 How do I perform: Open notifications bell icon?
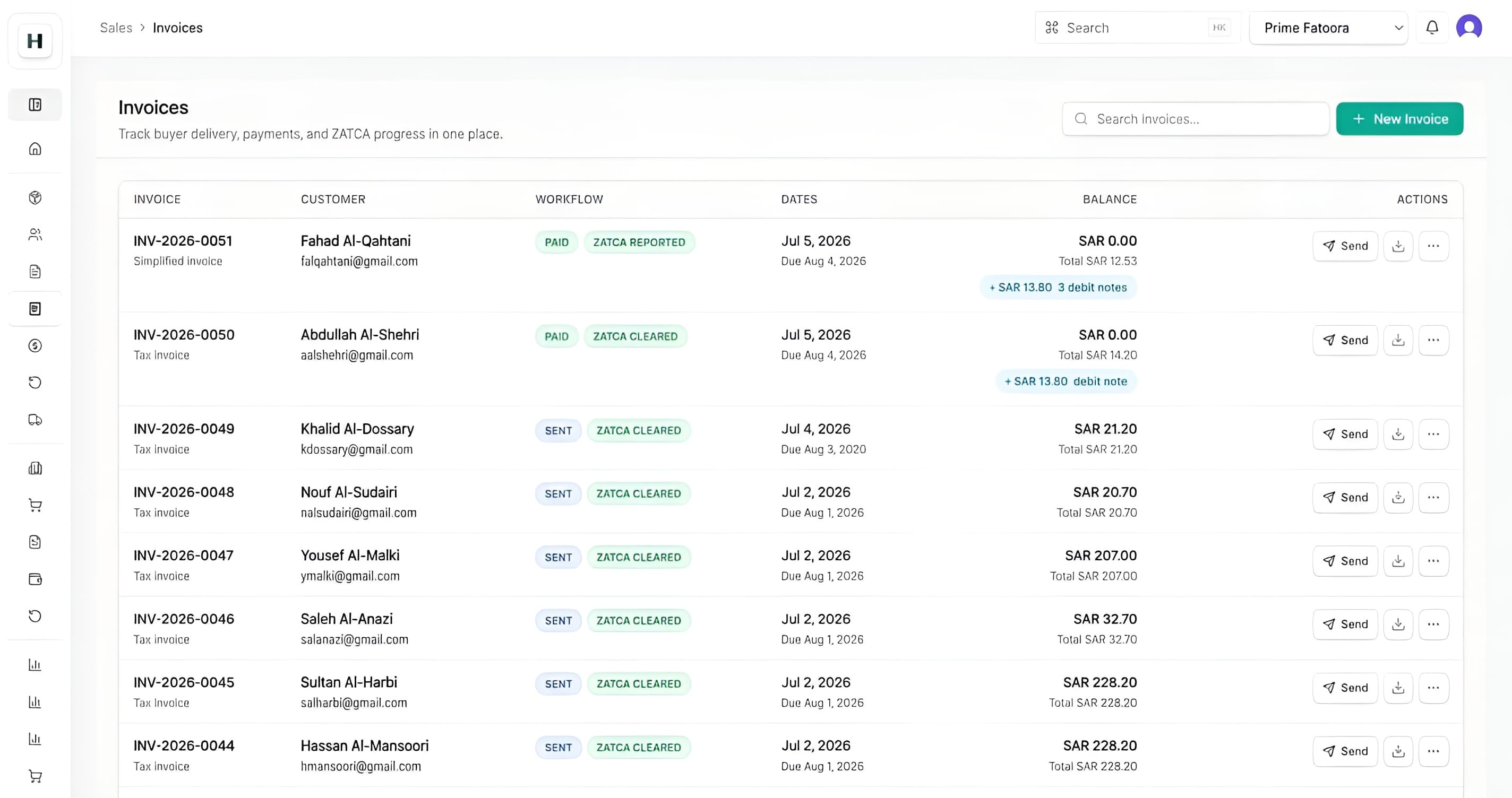[x=1432, y=28]
